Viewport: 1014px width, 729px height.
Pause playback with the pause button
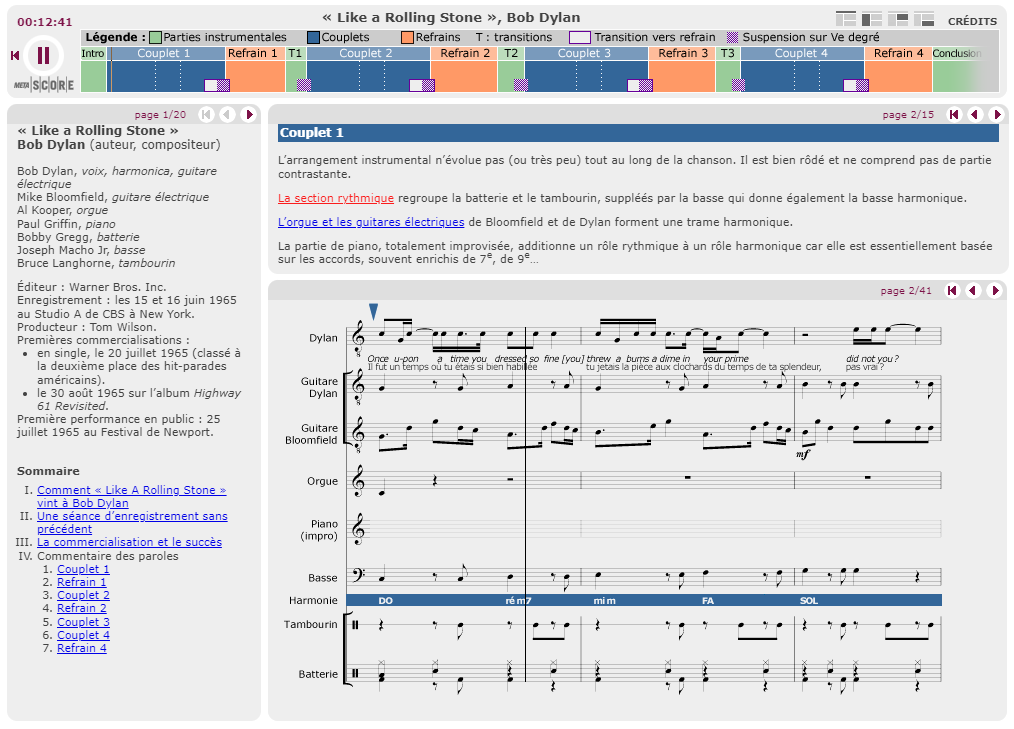click(43, 56)
